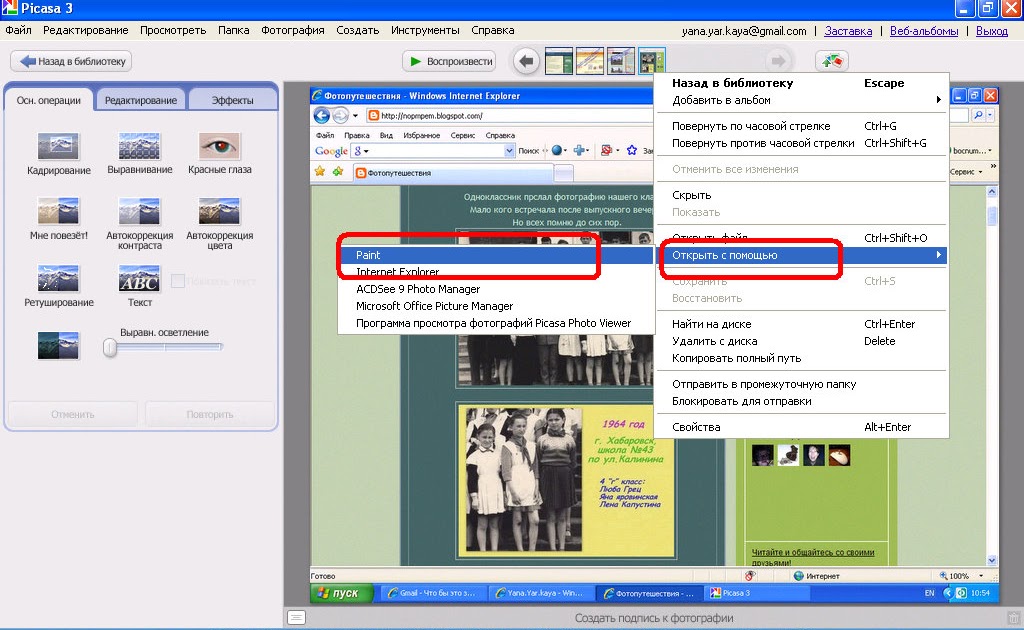Click the пуск Start button
Screen dimensions: 1024x630
click(341, 593)
